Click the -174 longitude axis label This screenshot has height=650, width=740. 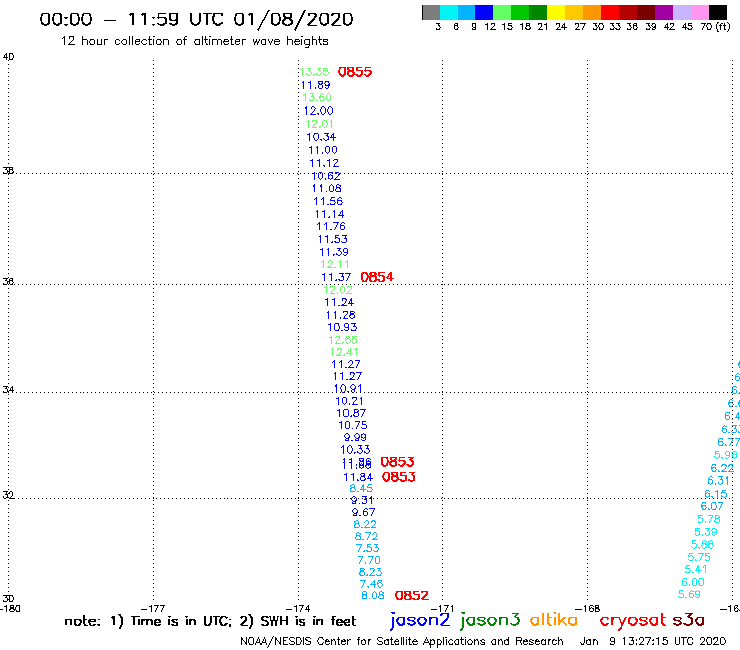[298, 608]
